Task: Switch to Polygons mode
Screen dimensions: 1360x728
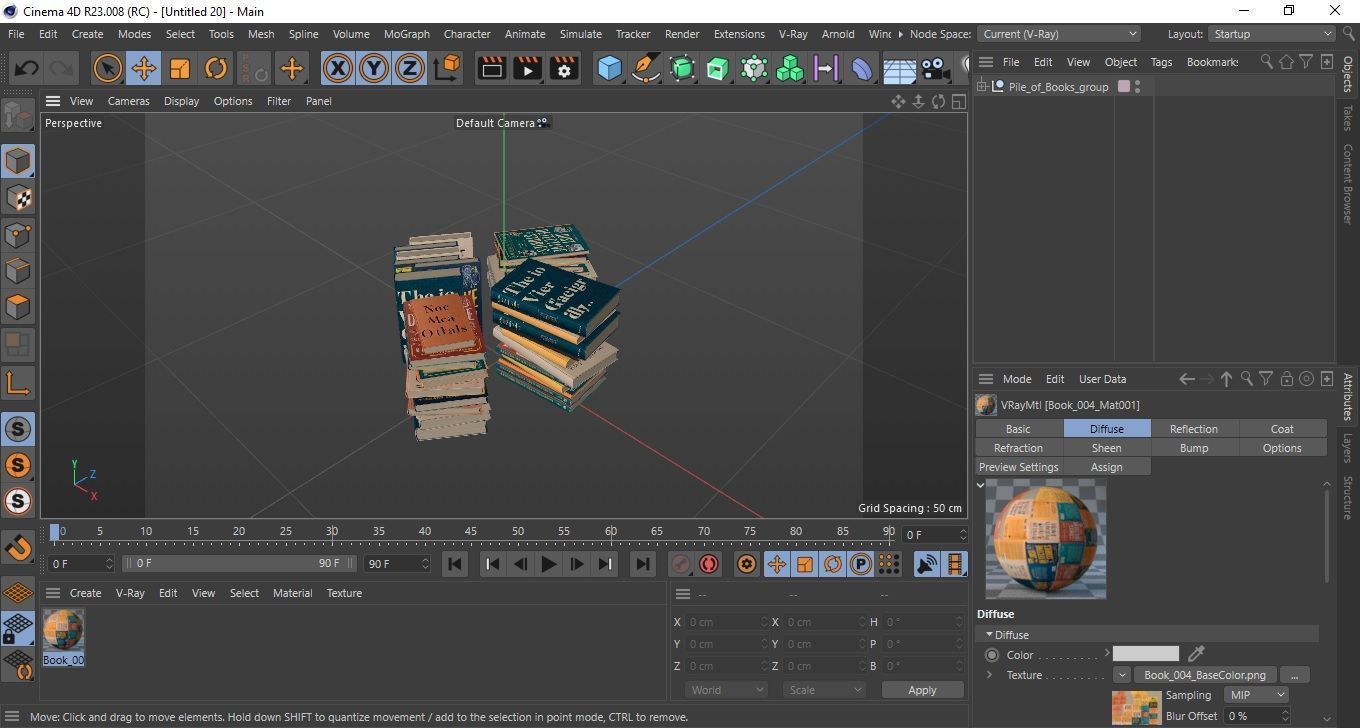Action: [18, 307]
